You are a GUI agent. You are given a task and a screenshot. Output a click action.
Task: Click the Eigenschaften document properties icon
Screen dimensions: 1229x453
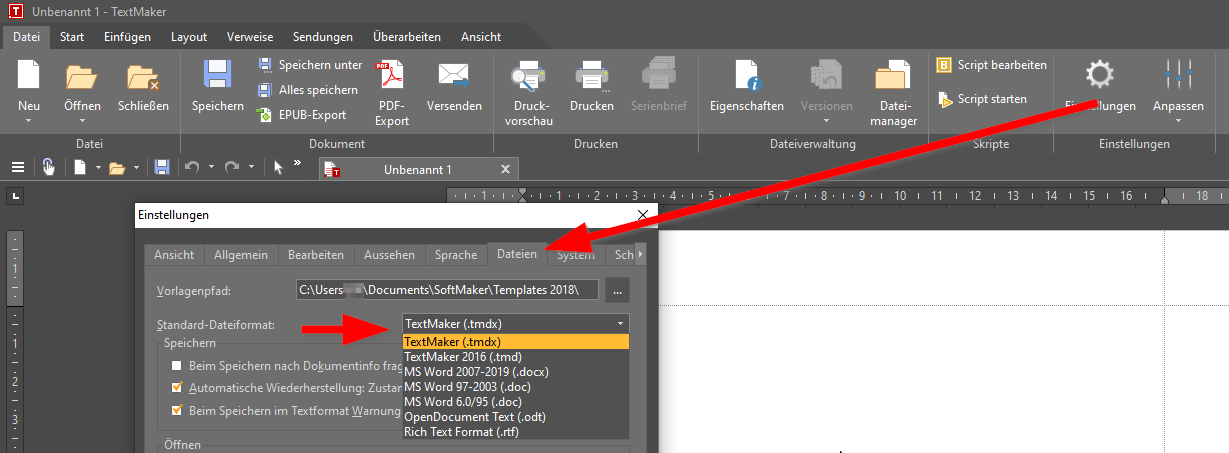[746, 79]
